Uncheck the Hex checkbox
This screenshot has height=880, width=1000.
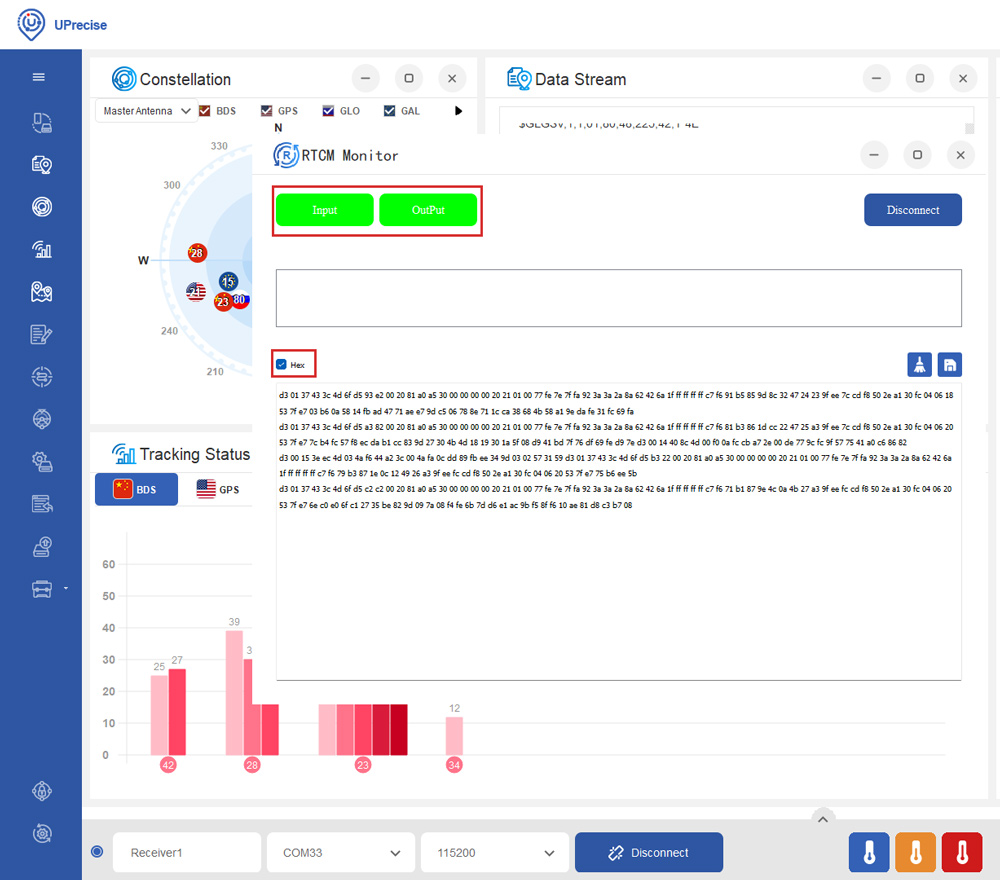click(x=282, y=365)
